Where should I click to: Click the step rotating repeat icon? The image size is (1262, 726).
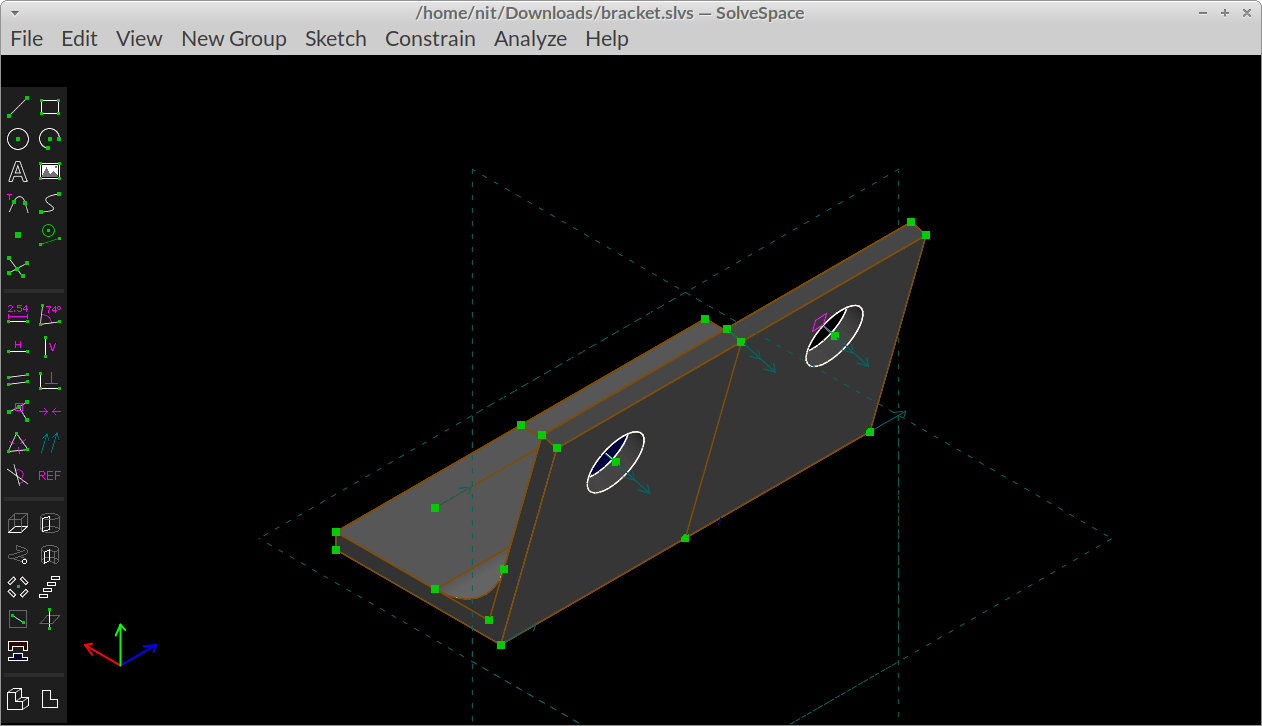17,587
